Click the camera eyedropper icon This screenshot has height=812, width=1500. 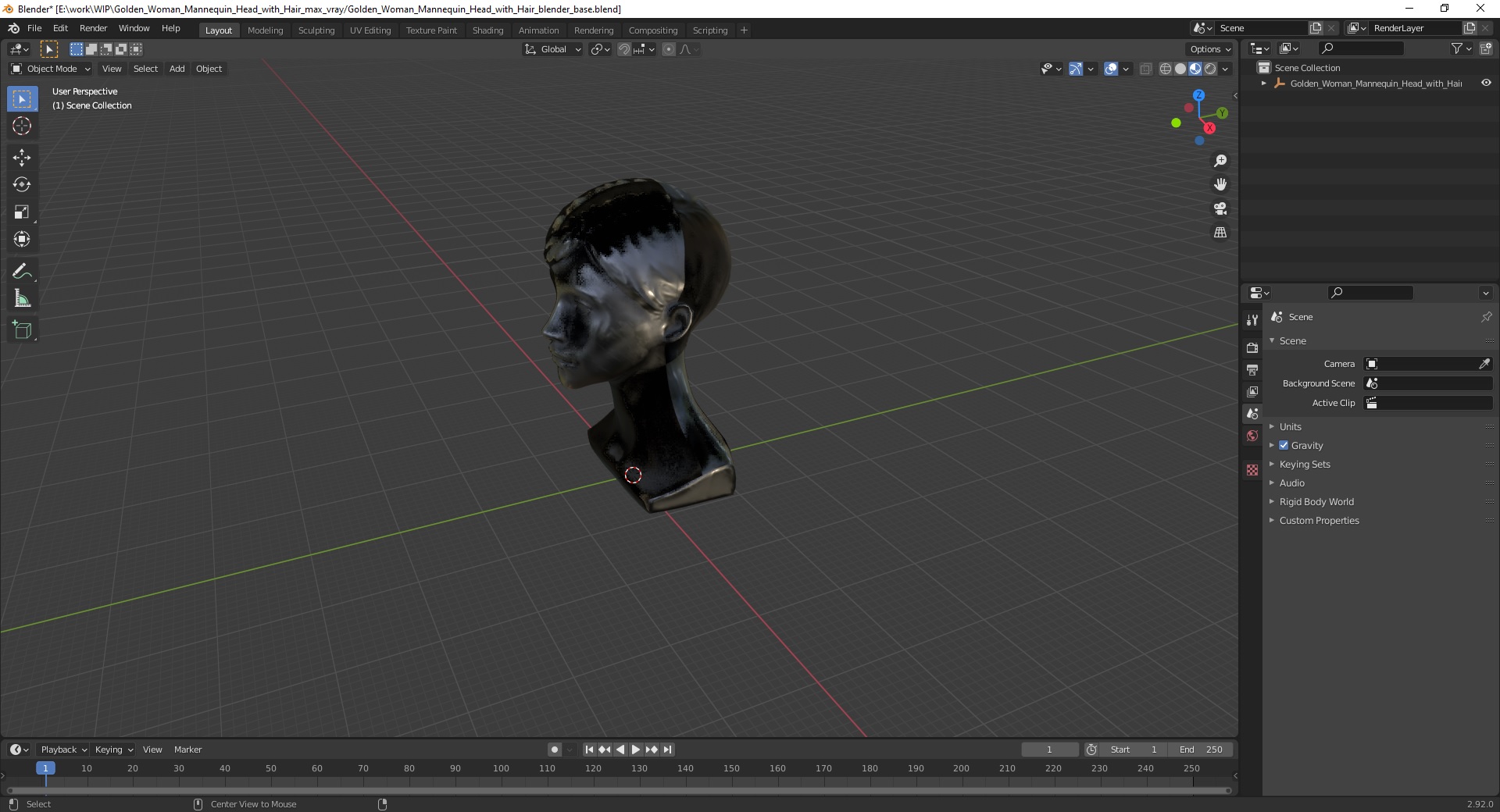pyautogui.click(x=1484, y=364)
